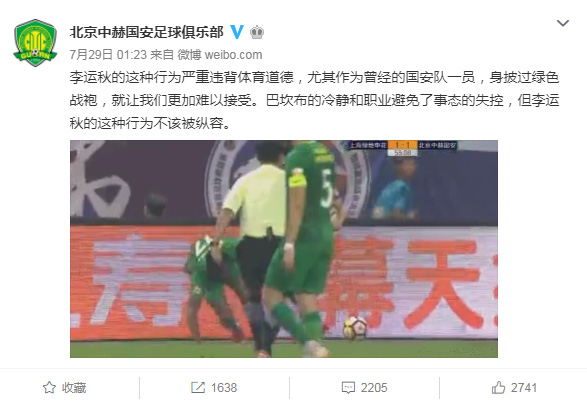The width and height of the screenshot is (587, 403).
Task: Click the comment bubble icon
Action: click(x=348, y=387)
